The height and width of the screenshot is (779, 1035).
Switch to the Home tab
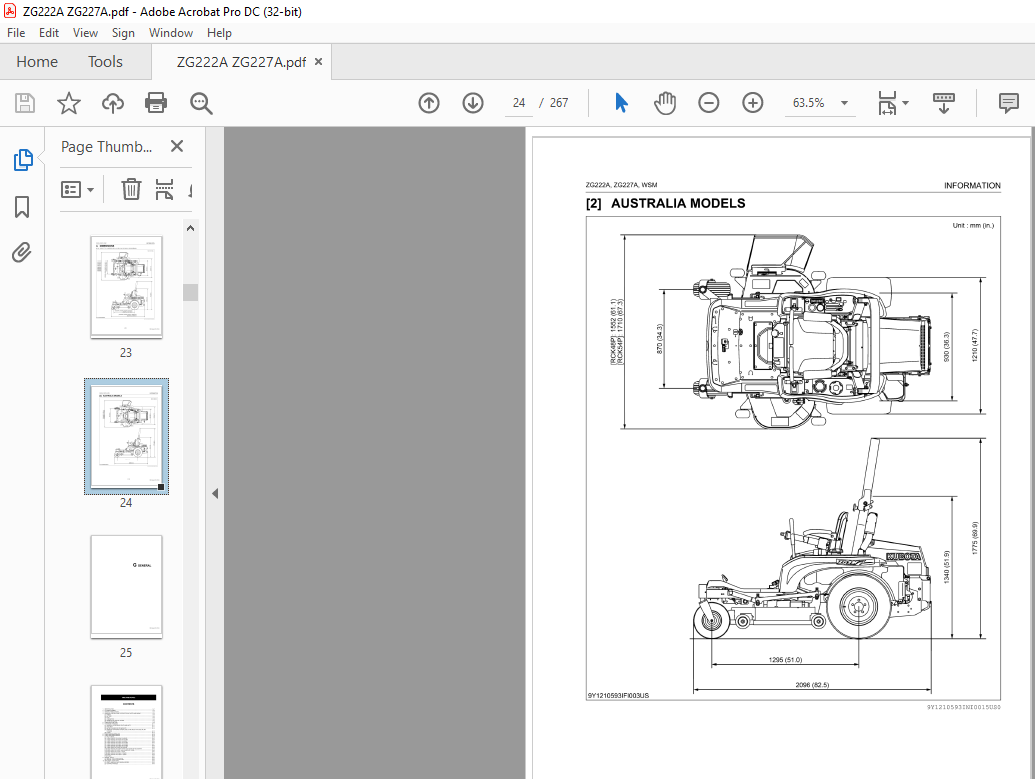tap(37, 61)
